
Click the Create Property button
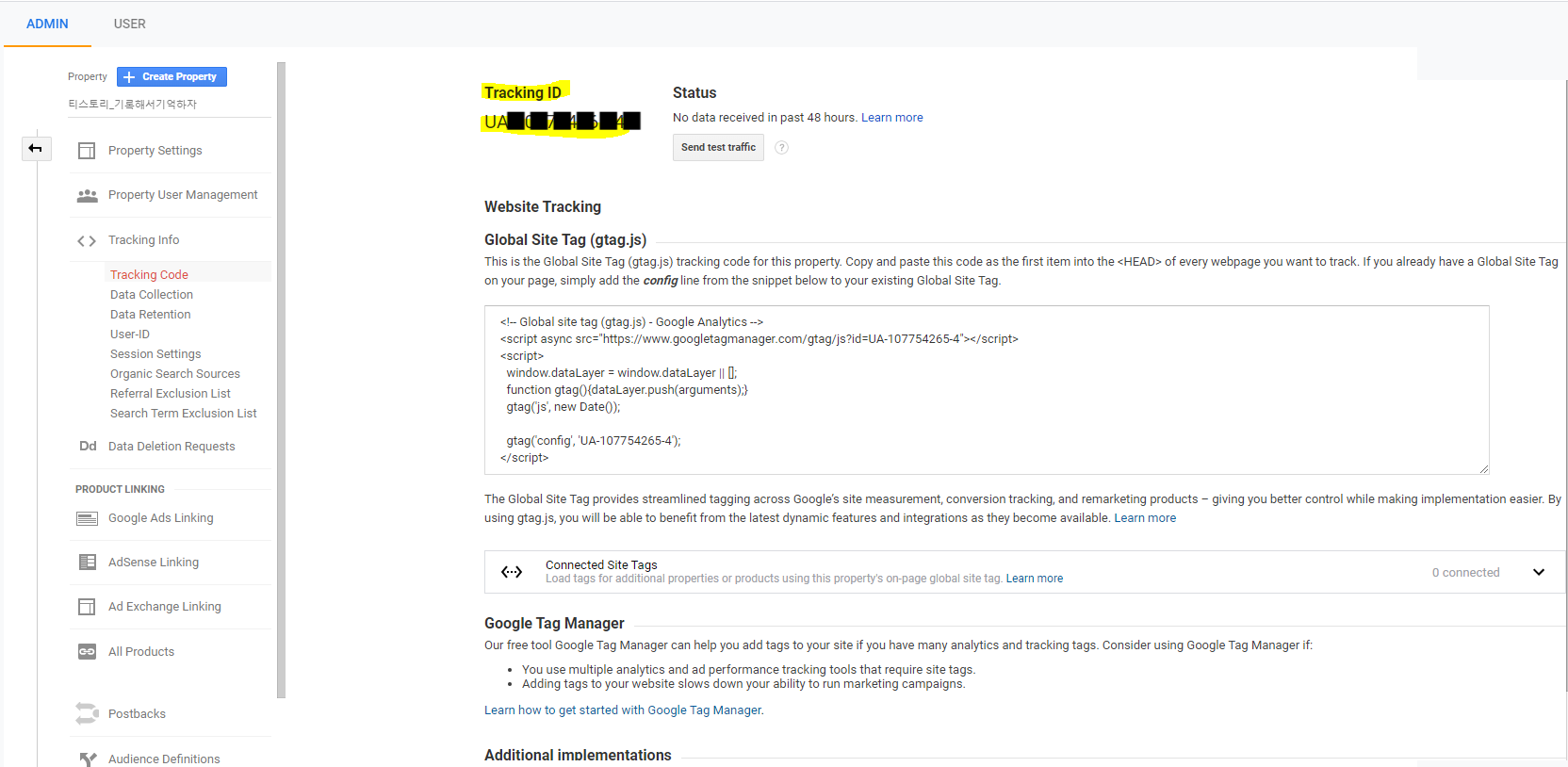pos(171,76)
